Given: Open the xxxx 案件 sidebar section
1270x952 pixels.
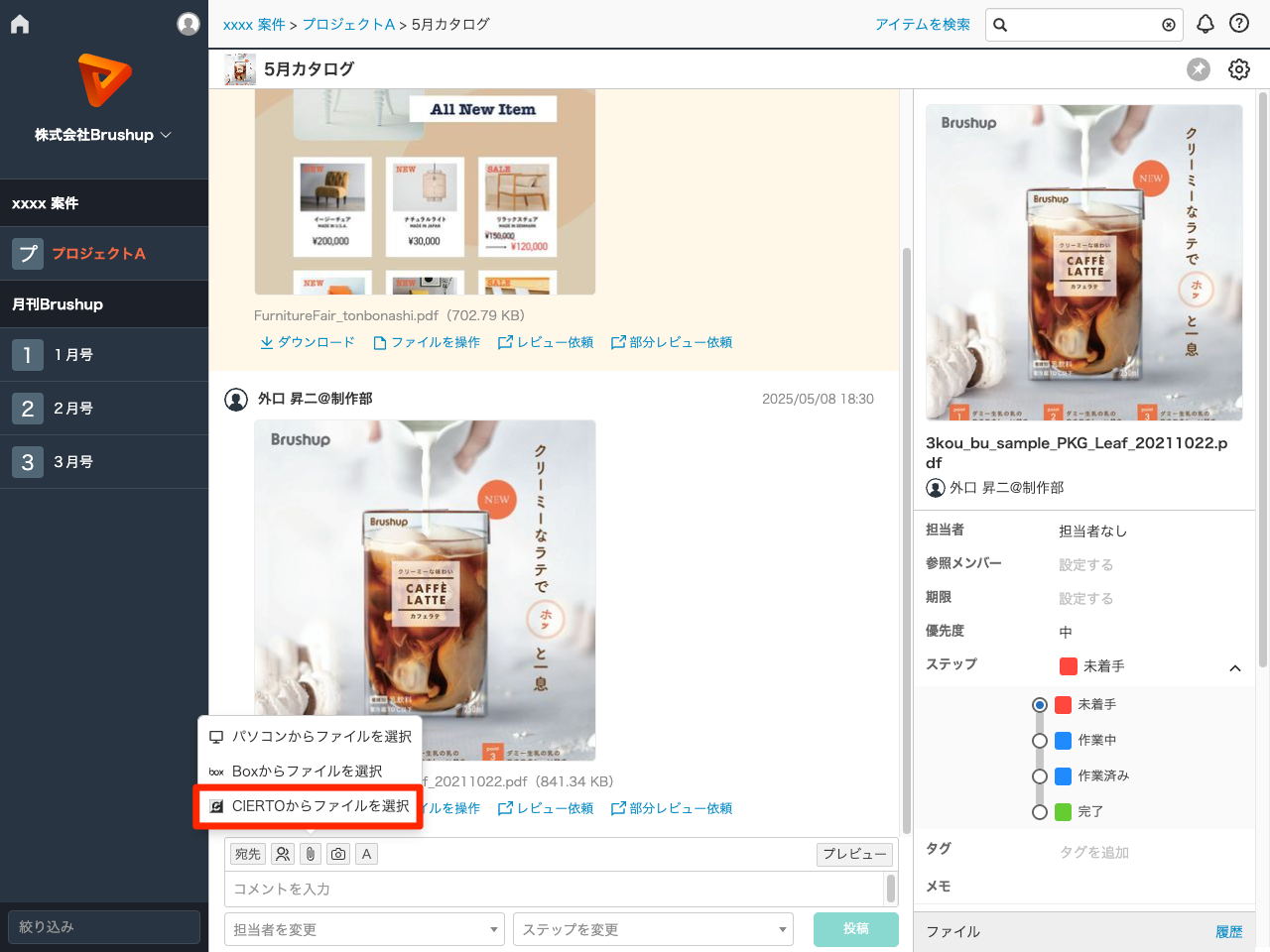Looking at the screenshot, I should [104, 203].
